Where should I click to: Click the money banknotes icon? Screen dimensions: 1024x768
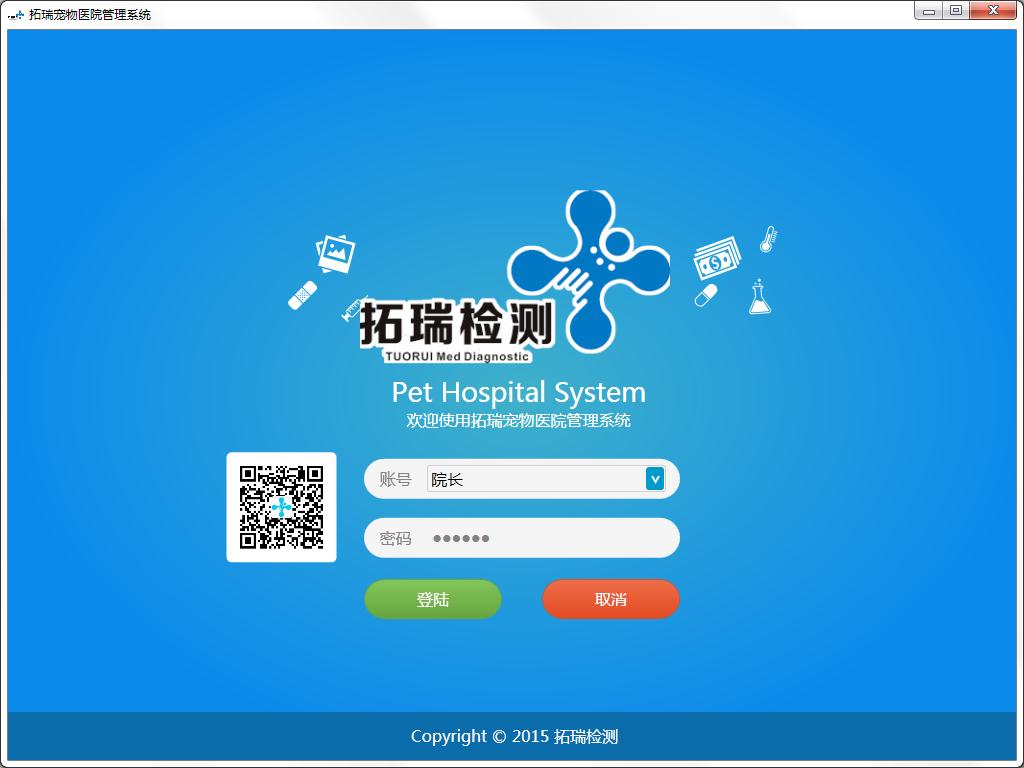coord(717,259)
